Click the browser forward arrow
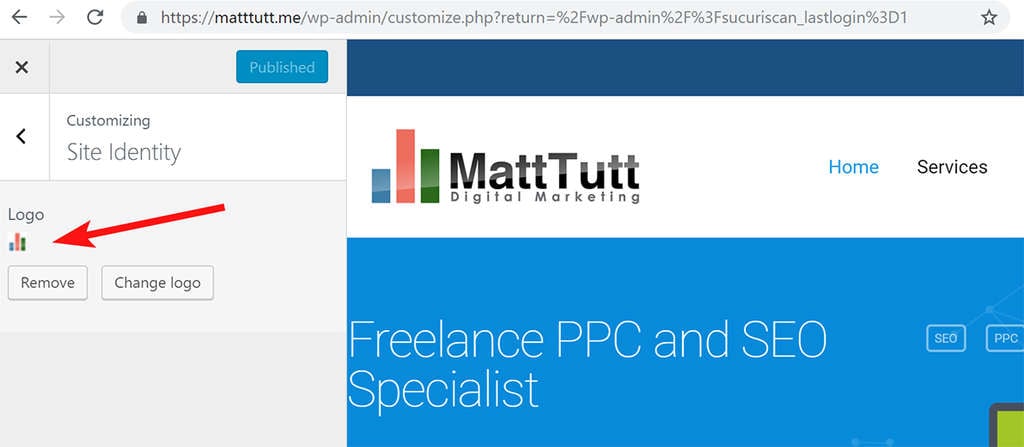 point(58,17)
